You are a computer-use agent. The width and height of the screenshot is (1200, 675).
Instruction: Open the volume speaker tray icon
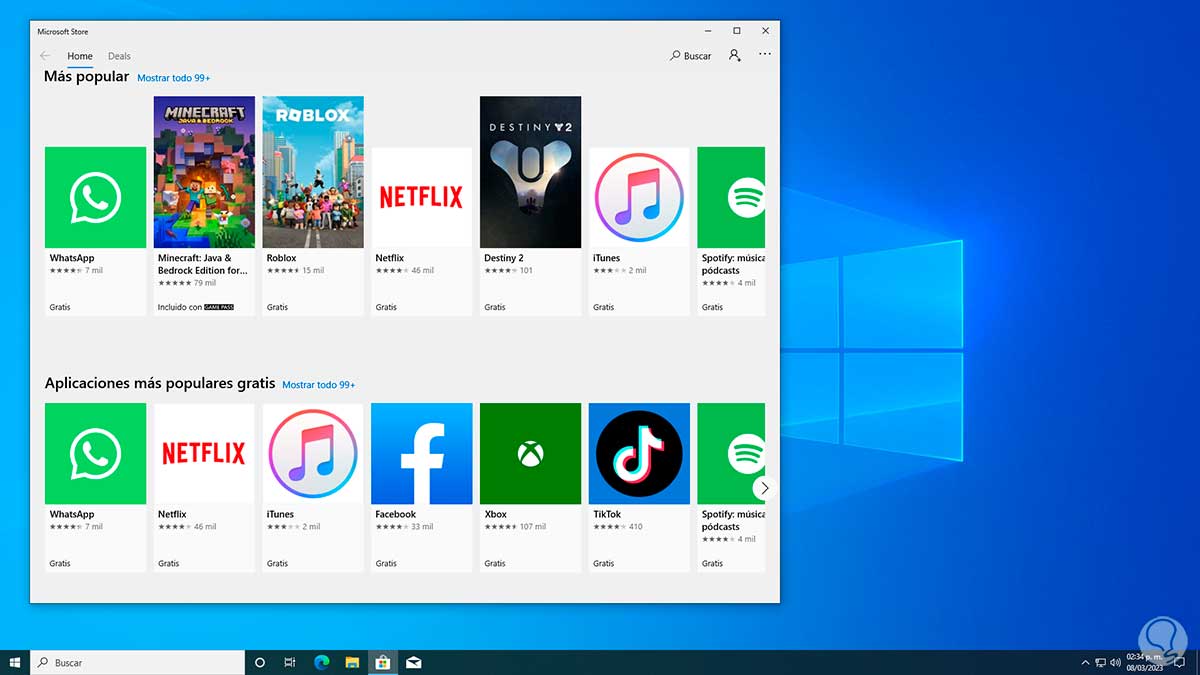point(1115,662)
